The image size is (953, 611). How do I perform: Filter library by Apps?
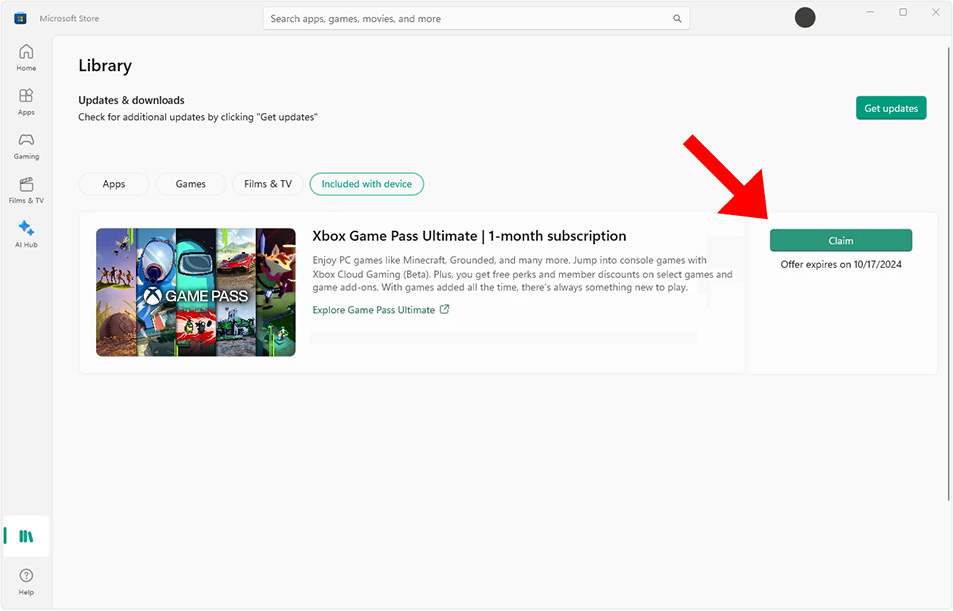point(114,184)
